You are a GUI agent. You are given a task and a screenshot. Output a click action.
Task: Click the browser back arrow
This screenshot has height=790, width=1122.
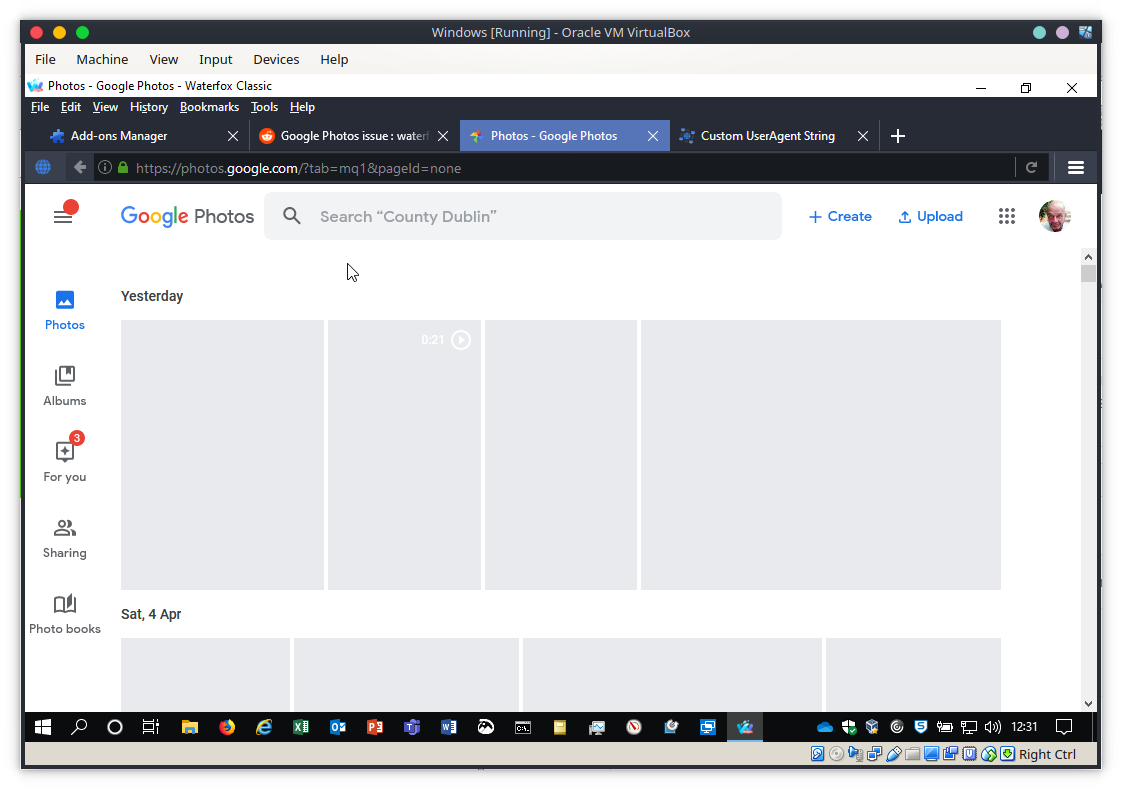click(x=79, y=167)
